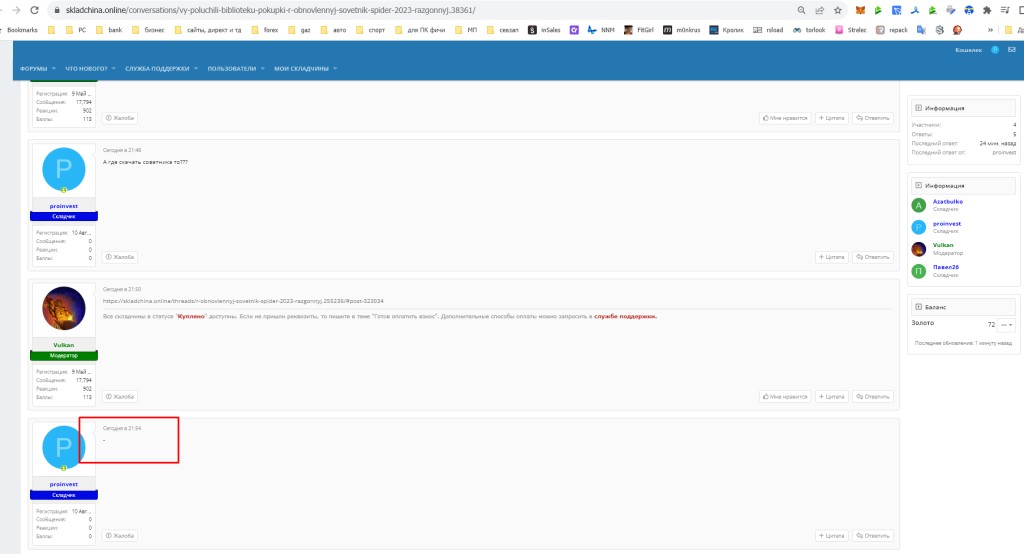The height and width of the screenshot is (554, 1024).
Task: Open the skladchina thread link in Vulkan's post
Action: (243, 301)
